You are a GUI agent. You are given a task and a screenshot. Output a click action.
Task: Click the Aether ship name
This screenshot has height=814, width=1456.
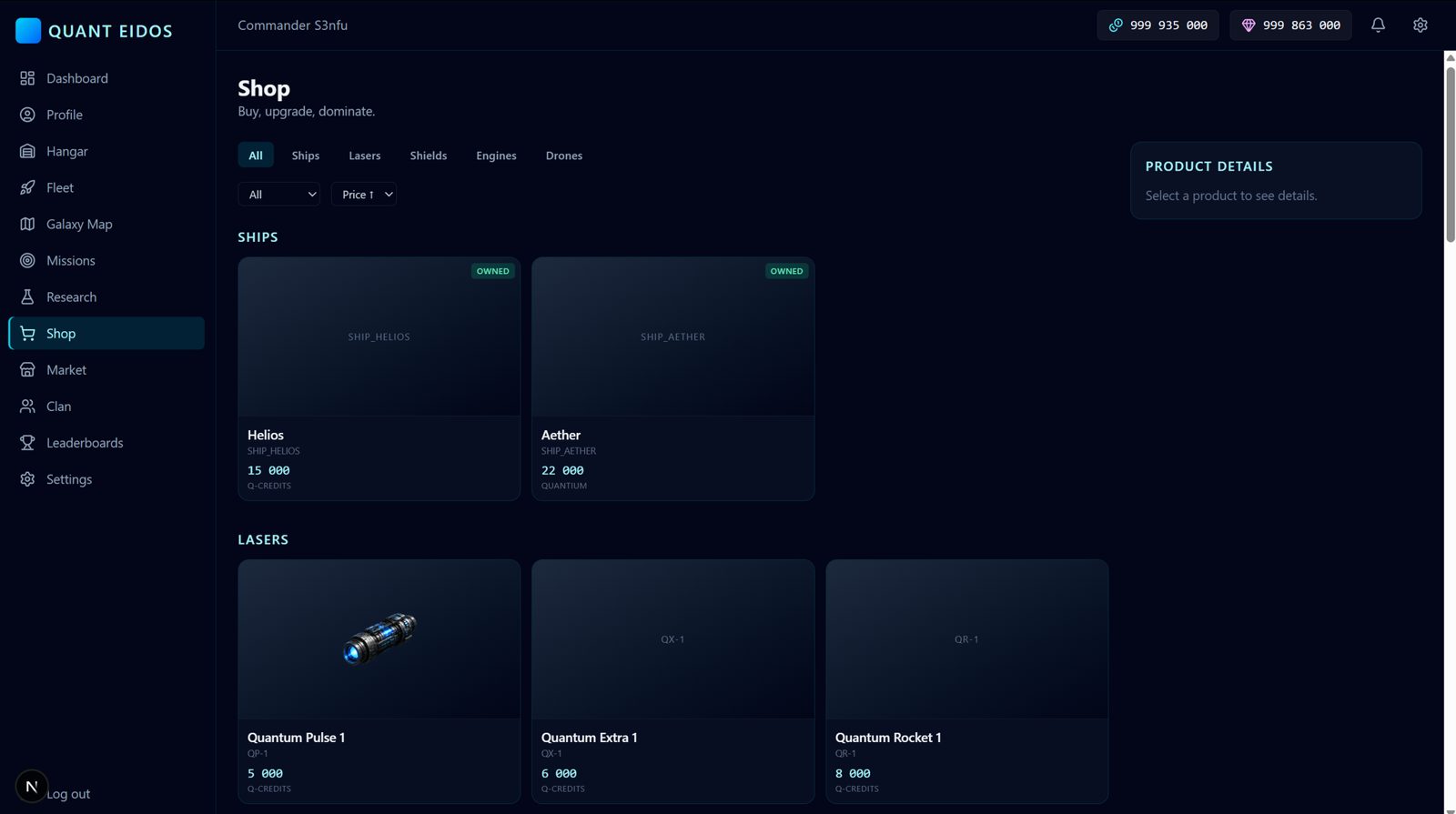561,435
